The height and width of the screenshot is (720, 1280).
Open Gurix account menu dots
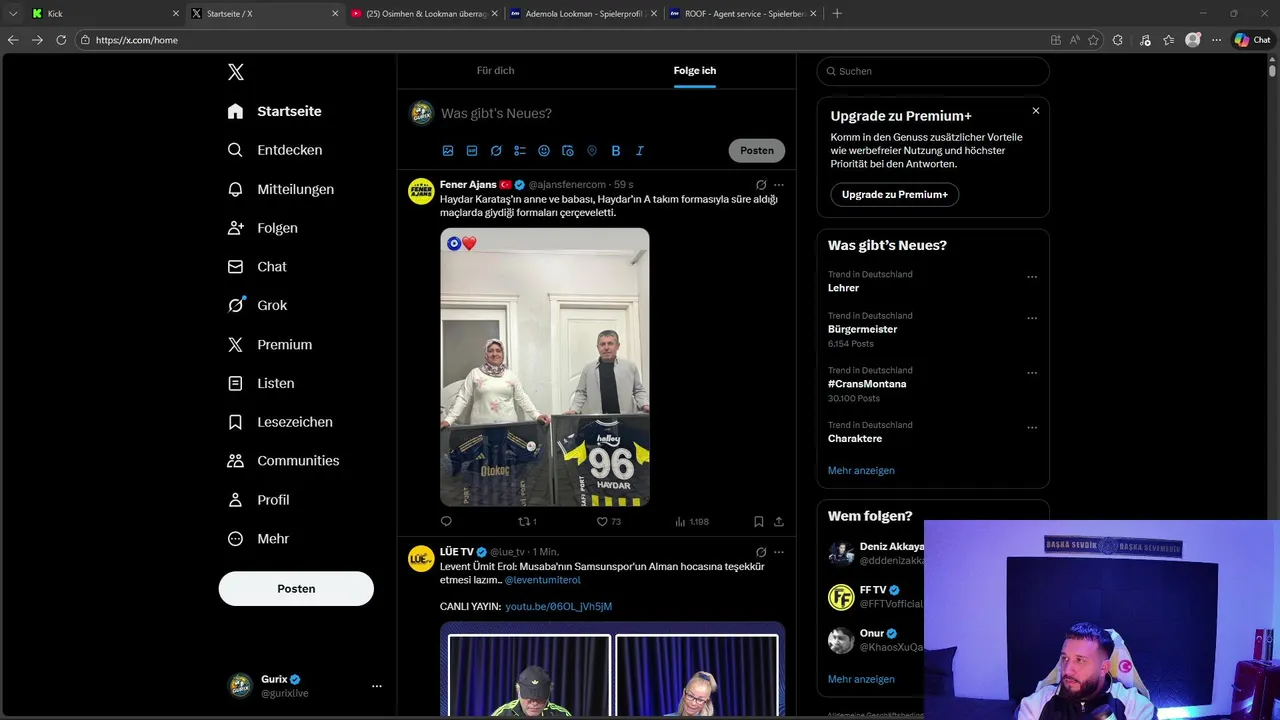tap(377, 686)
